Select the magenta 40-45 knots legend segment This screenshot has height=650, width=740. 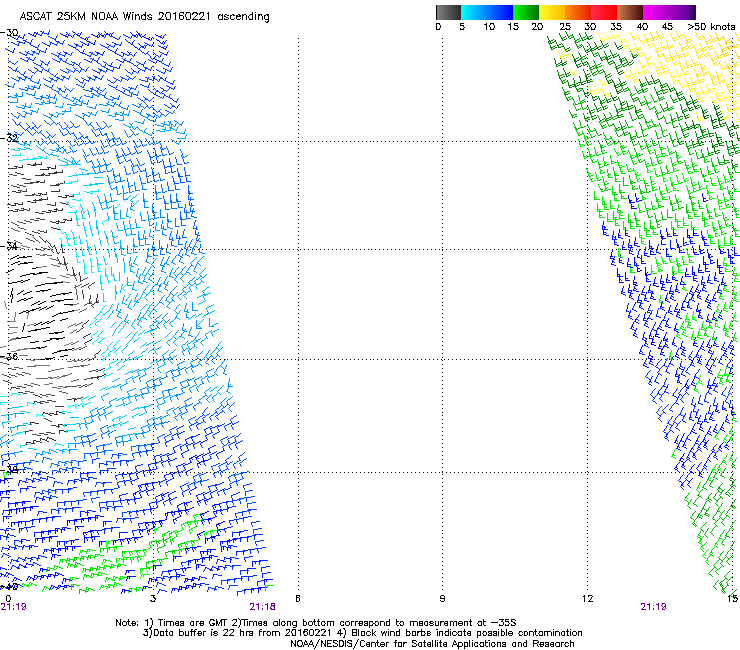[x=656, y=12]
